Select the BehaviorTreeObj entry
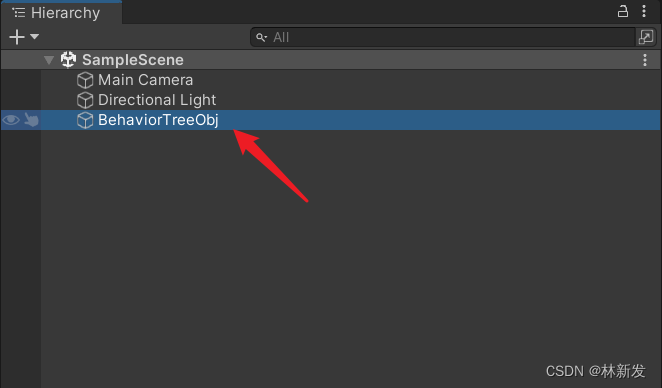662x388 pixels. (158, 120)
